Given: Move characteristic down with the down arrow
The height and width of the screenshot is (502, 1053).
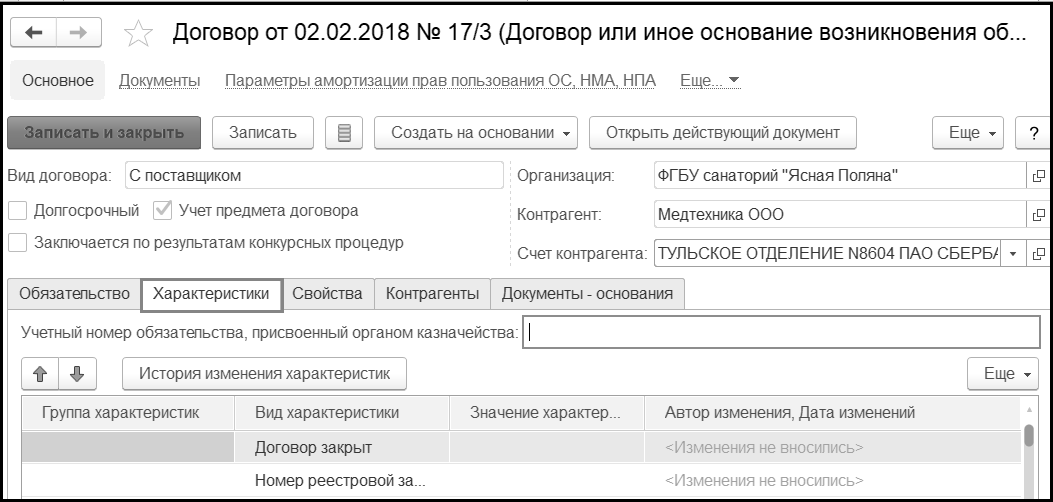Looking at the screenshot, I should point(77,373).
